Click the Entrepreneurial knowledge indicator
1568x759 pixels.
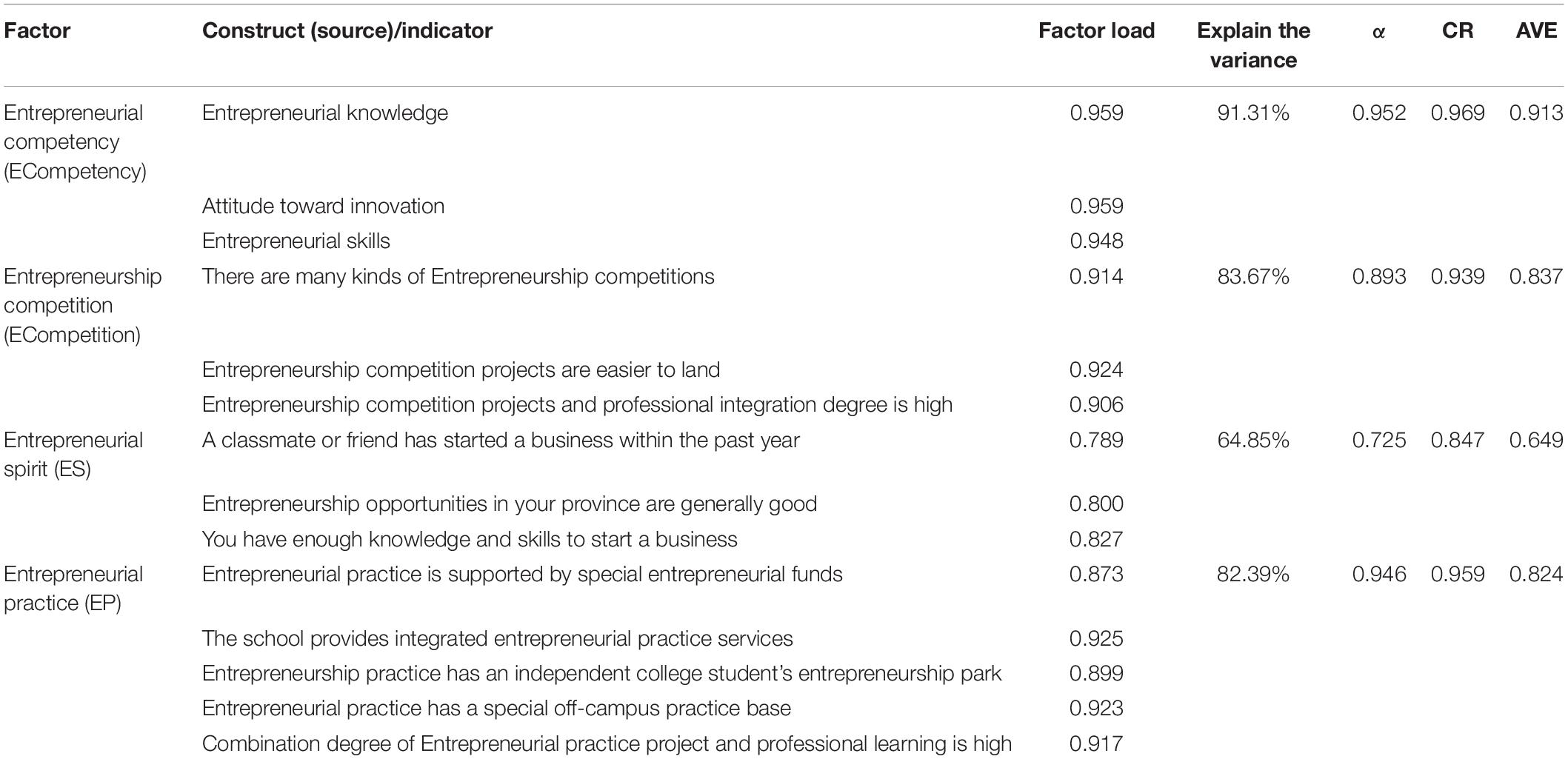tap(325, 113)
